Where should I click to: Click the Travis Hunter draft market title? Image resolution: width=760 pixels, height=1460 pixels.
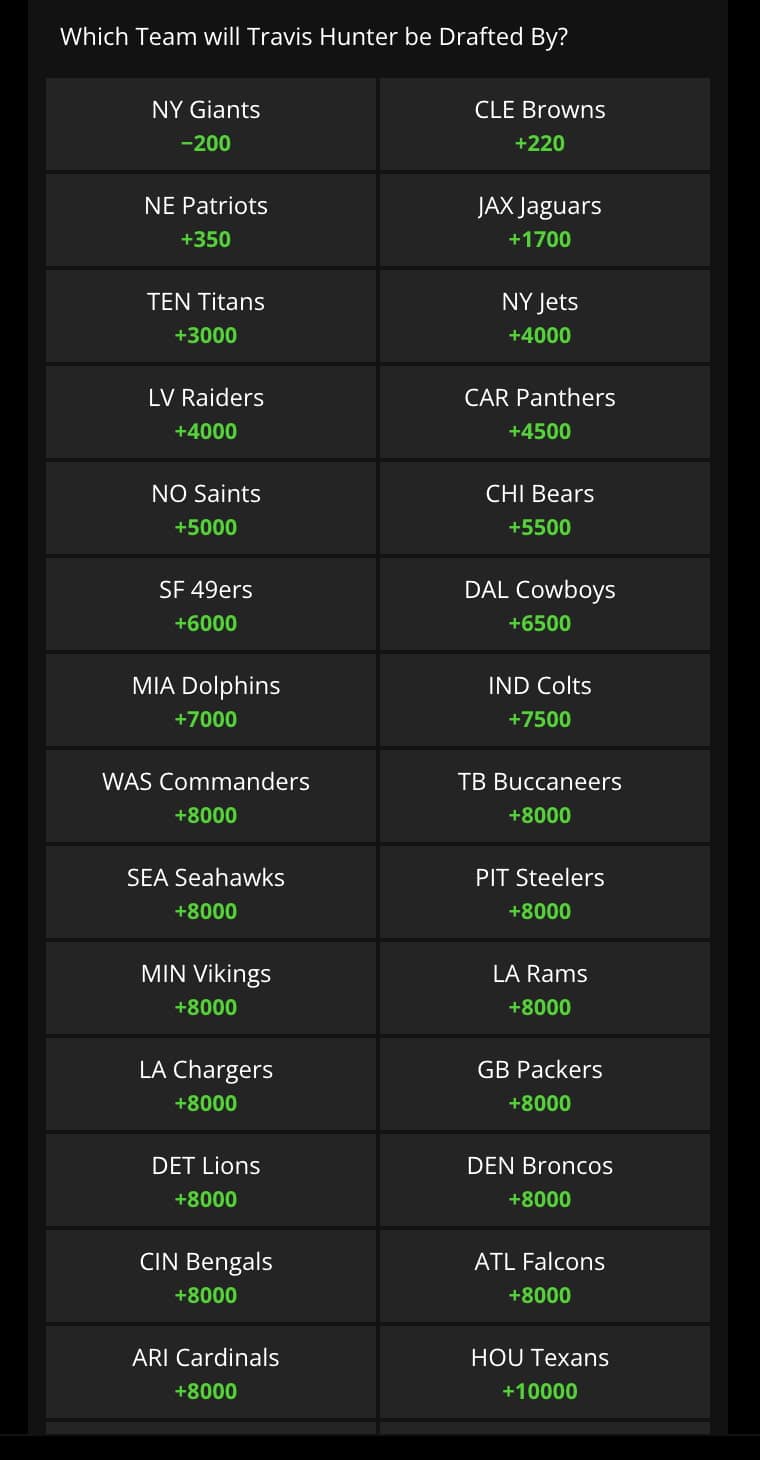pos(314,37)
